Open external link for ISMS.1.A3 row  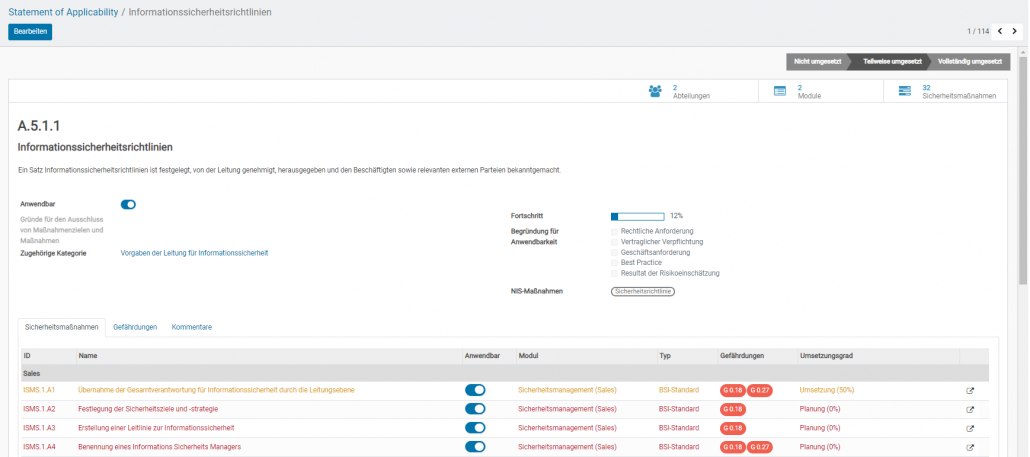(x=969, y=428)
